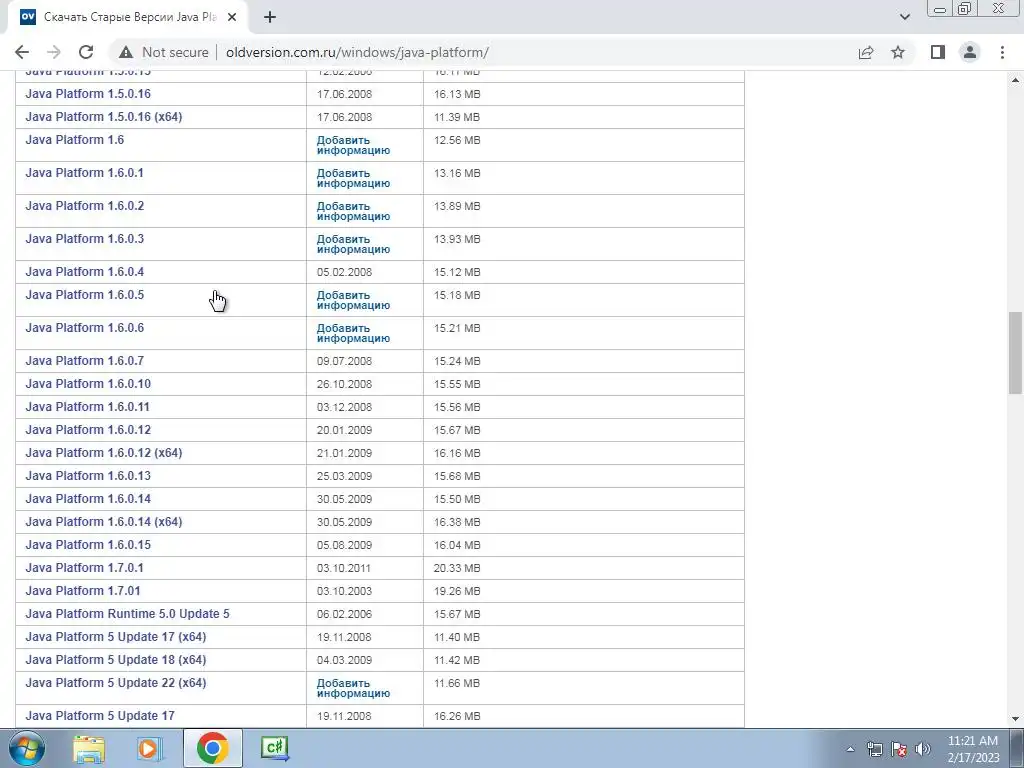Click the network tray icon
1024x768 pixels.
[x=874, y=749]
